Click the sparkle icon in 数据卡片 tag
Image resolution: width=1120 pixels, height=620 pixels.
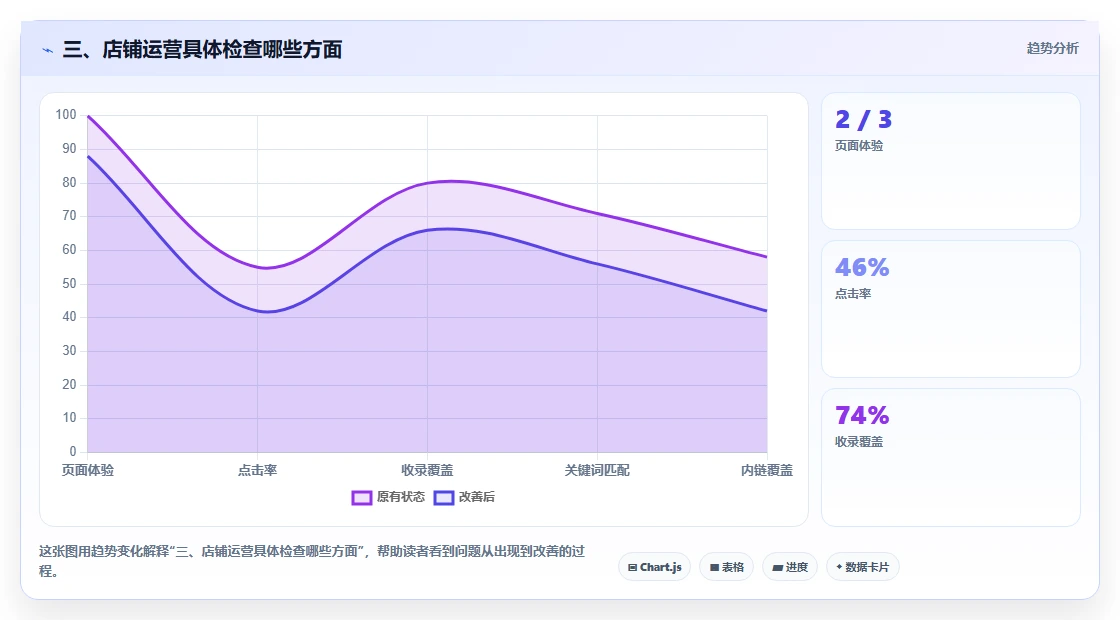coord(839,567)
